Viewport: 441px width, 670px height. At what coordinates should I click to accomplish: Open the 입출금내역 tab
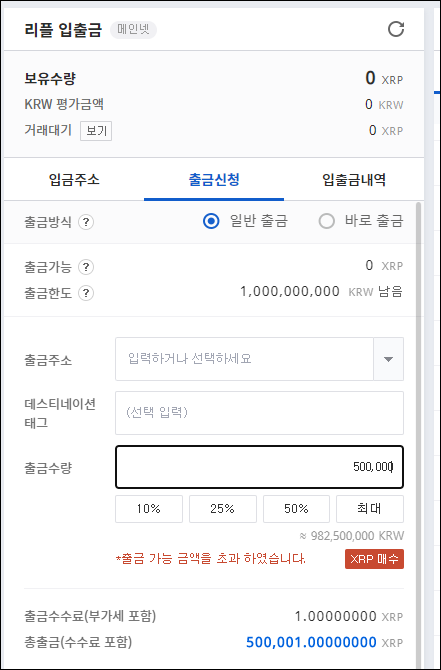click(354, 179)
